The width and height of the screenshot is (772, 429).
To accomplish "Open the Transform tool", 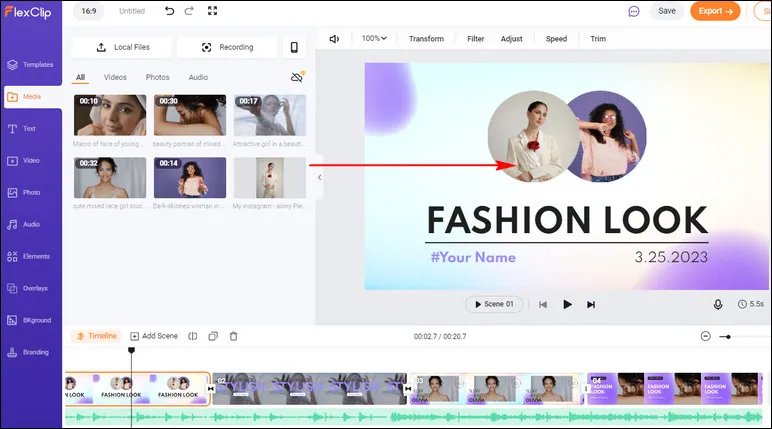I will [426, 39].
